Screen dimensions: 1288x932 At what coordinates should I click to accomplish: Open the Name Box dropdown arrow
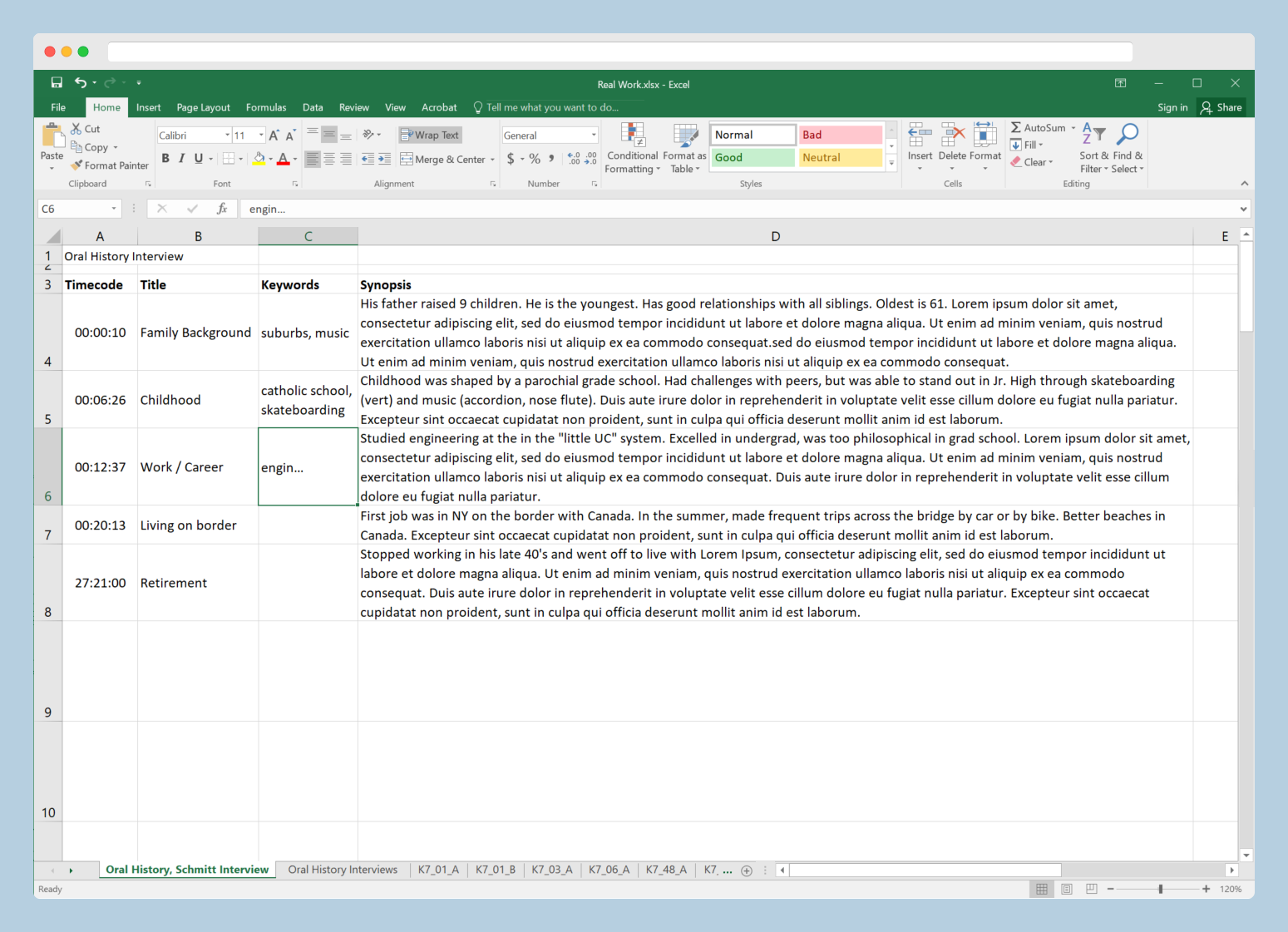pos(114,209)
